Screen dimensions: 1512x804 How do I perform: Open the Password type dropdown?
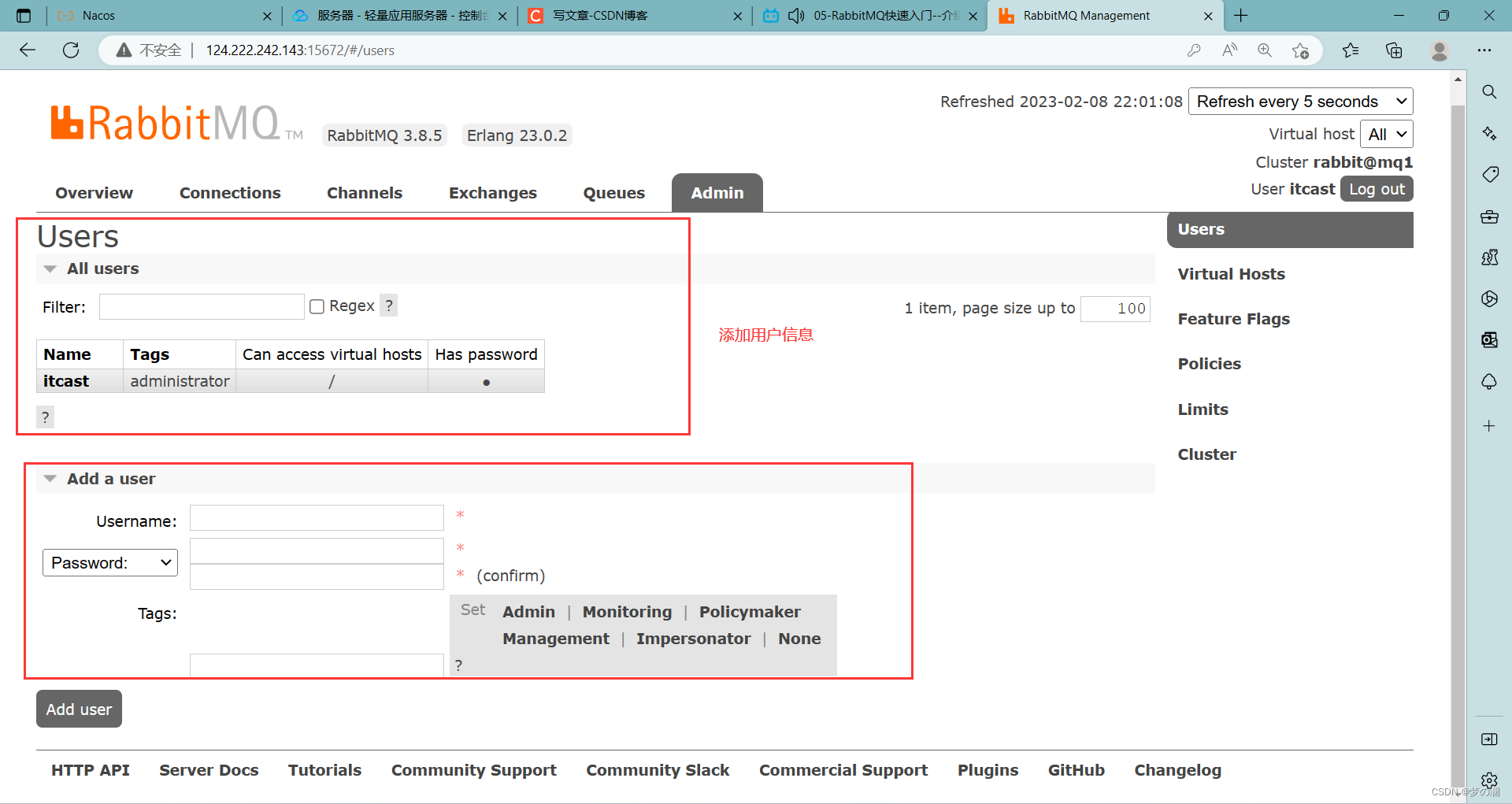110,563
